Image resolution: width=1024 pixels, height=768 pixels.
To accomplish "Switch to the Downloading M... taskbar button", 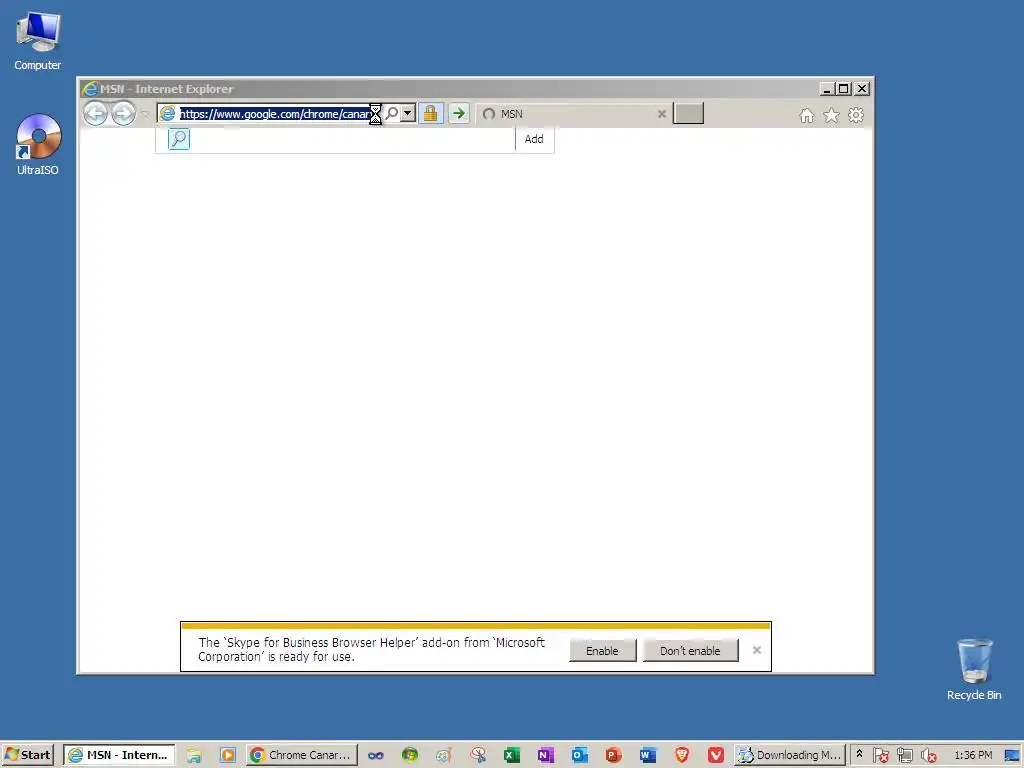I will (790, 755).
